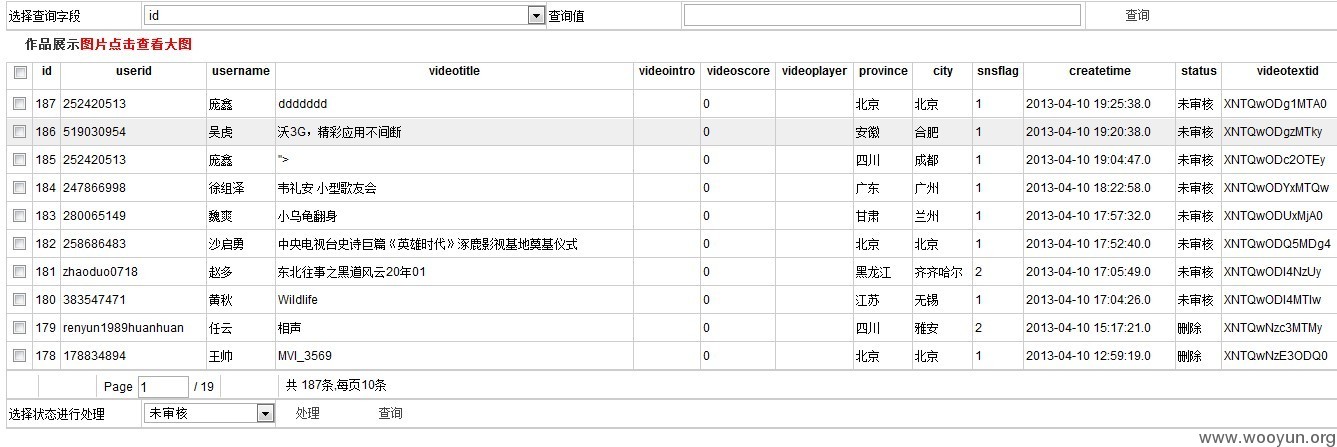Click the bottom 查询 button
The height and width of the screenshot is (447, 1337).
(390, 413)
